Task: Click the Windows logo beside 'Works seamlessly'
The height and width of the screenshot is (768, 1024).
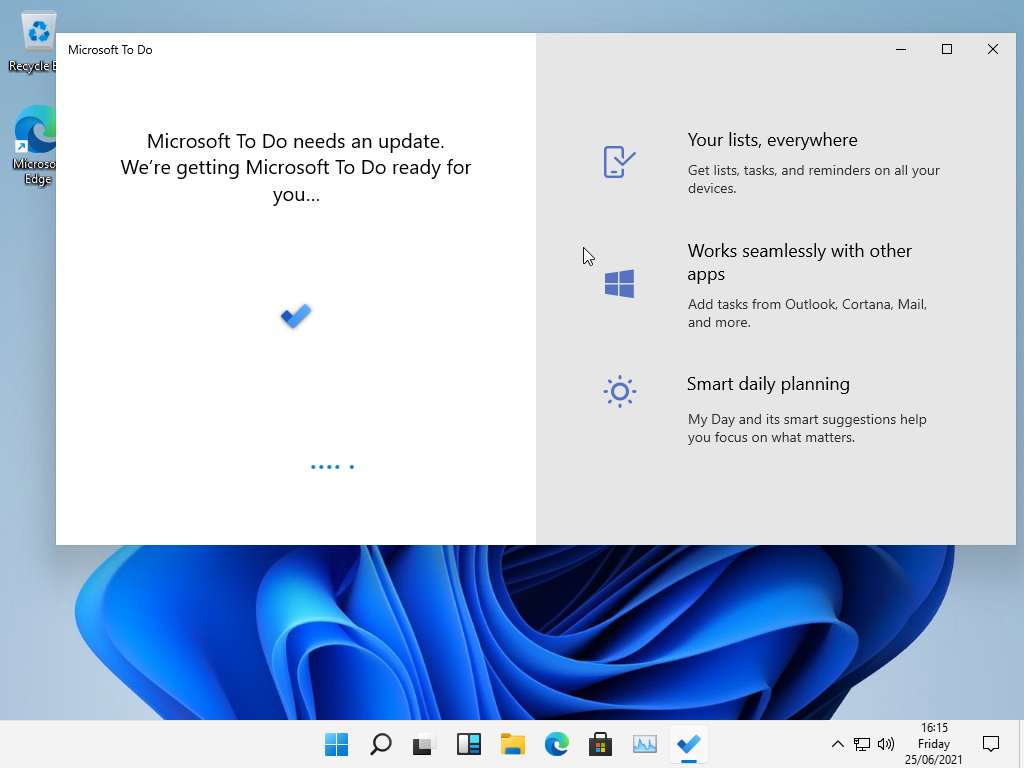Action: pos(619,284)
